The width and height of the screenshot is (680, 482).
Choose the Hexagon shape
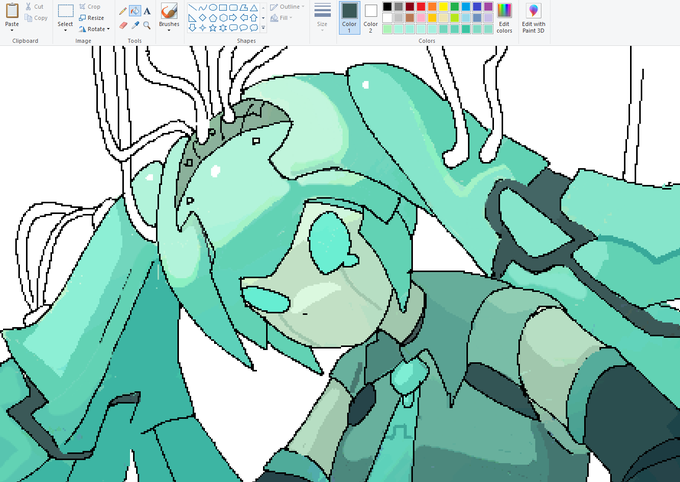223,18
